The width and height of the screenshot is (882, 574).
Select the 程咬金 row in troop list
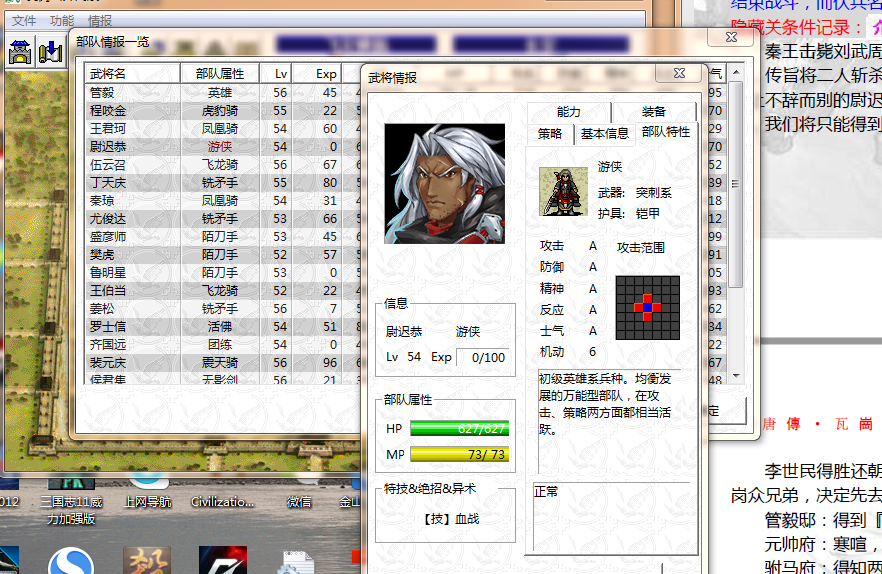(223, 110)
